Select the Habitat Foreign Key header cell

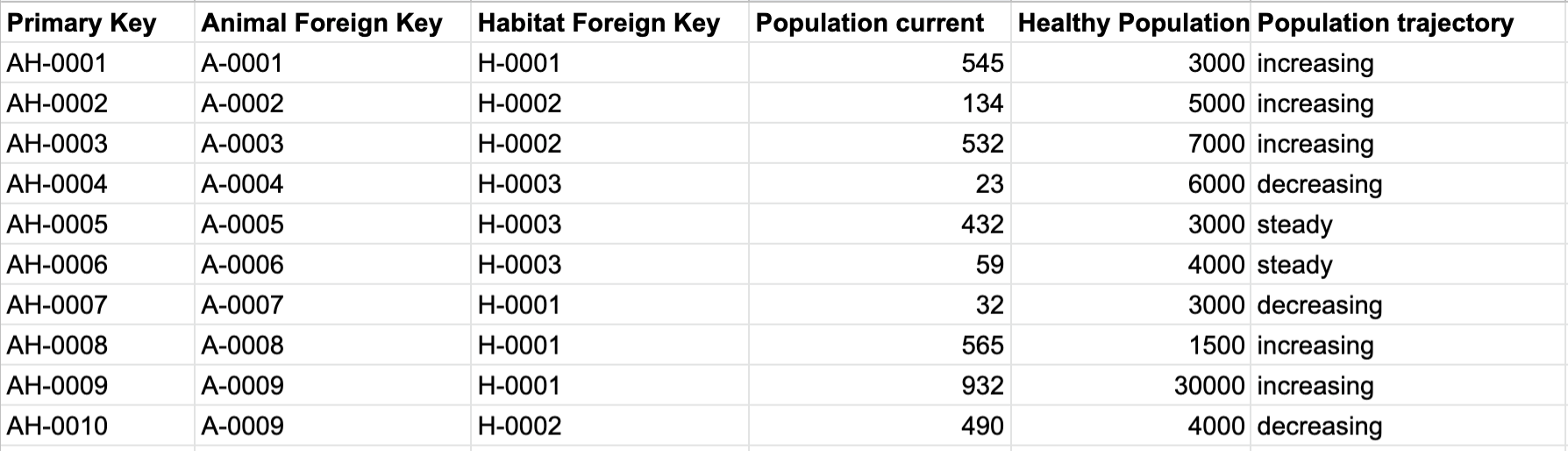coord(609,23)
